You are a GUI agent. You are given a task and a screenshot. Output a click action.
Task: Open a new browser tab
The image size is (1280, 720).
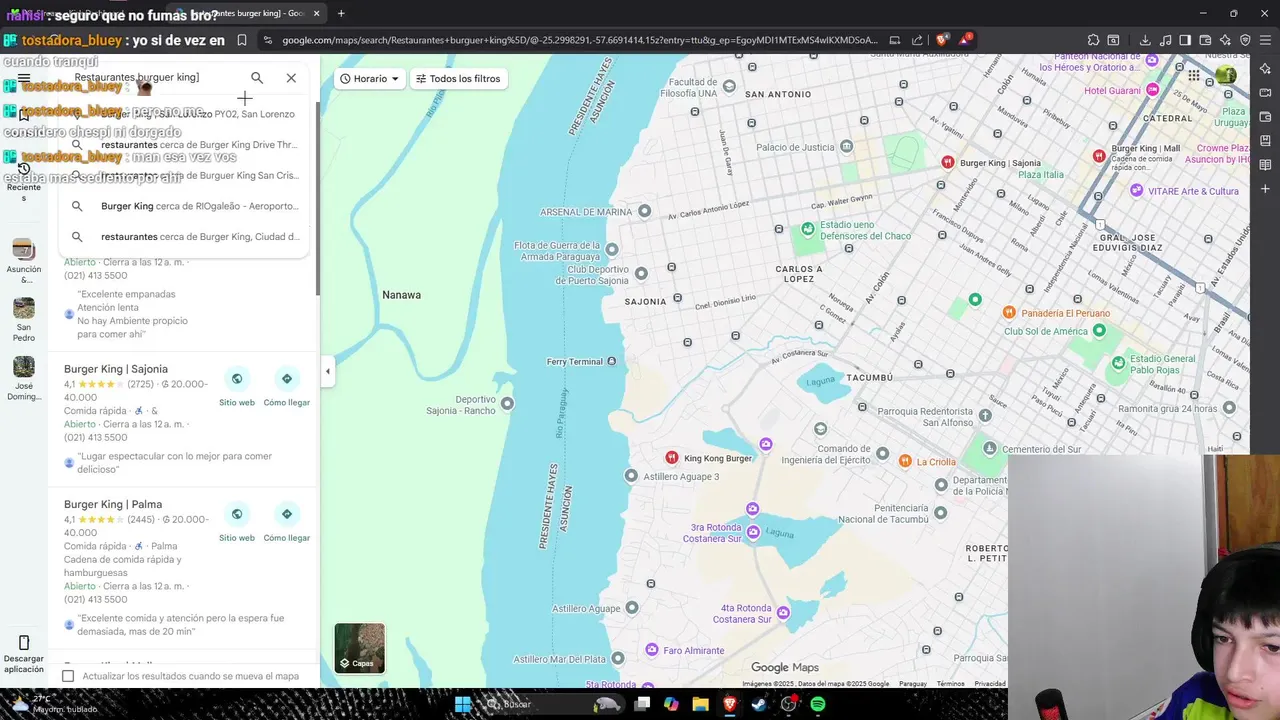[x=341, y=13]
